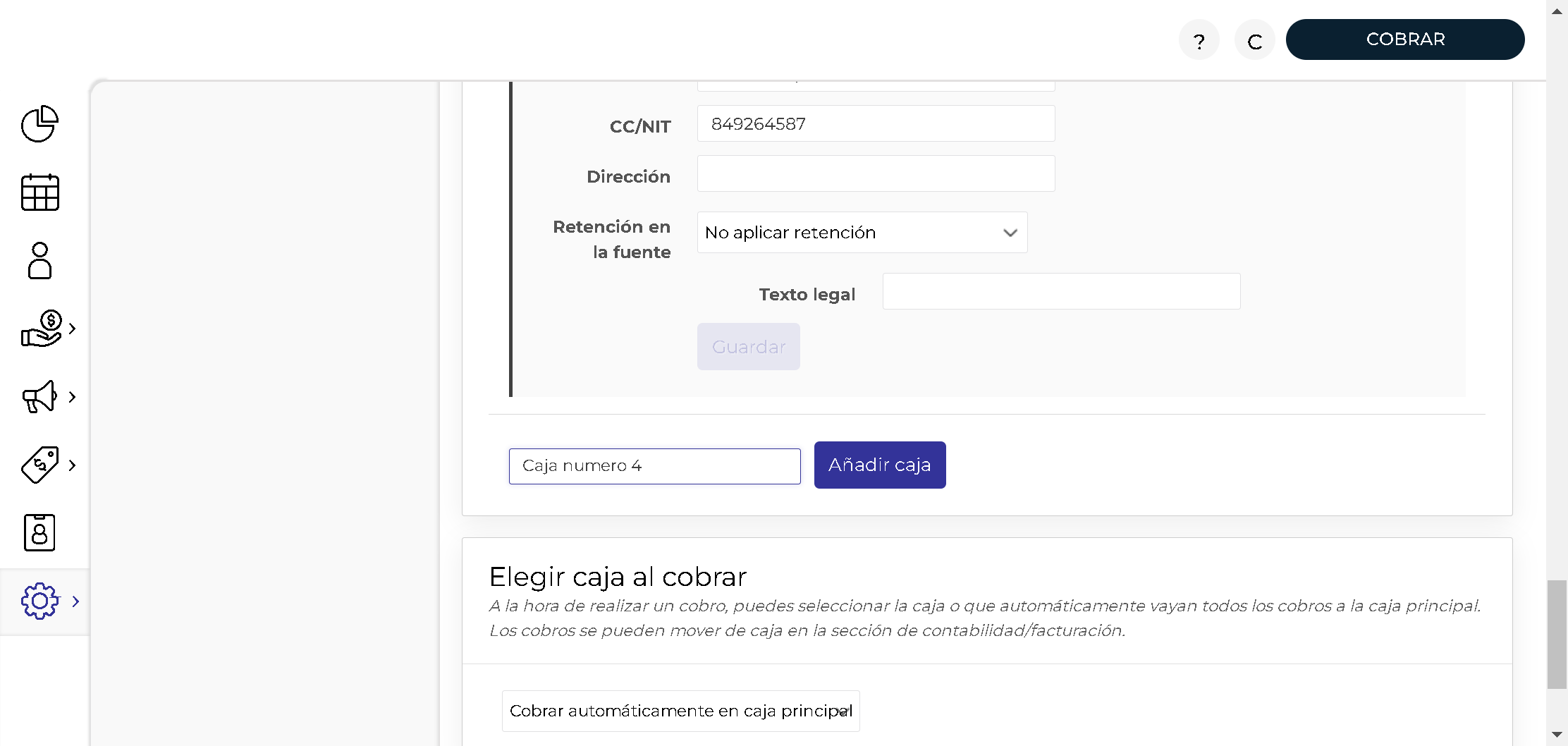
Task: Click the Caja numero 4 name field
Action: coord(654,466)
